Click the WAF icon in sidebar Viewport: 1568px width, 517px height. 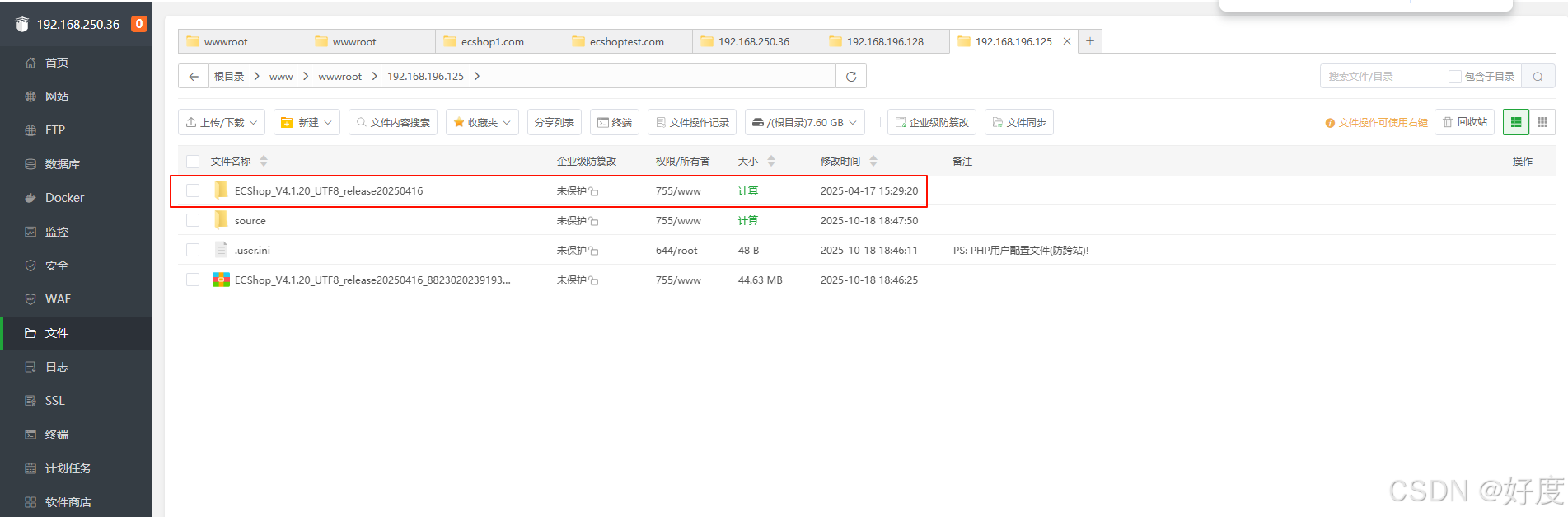click(x=30, y=299)
